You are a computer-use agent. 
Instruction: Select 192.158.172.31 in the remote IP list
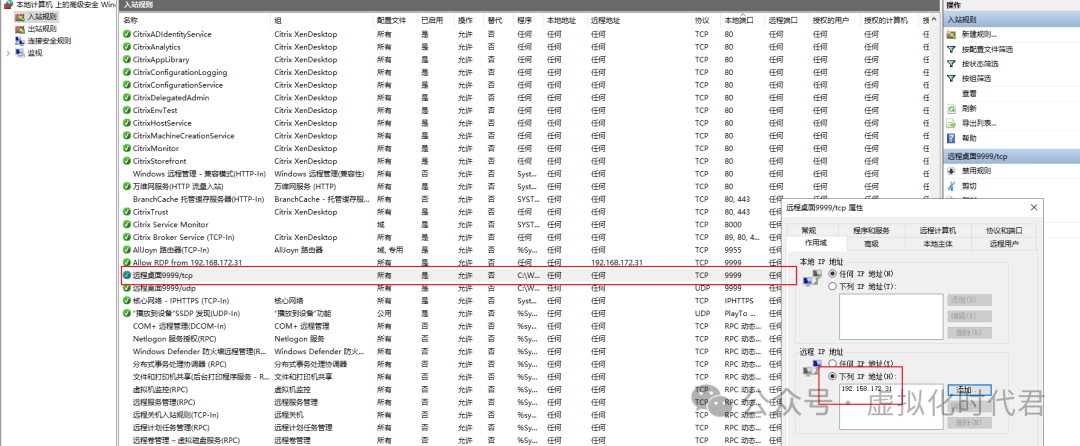click(x=866, y=389)
